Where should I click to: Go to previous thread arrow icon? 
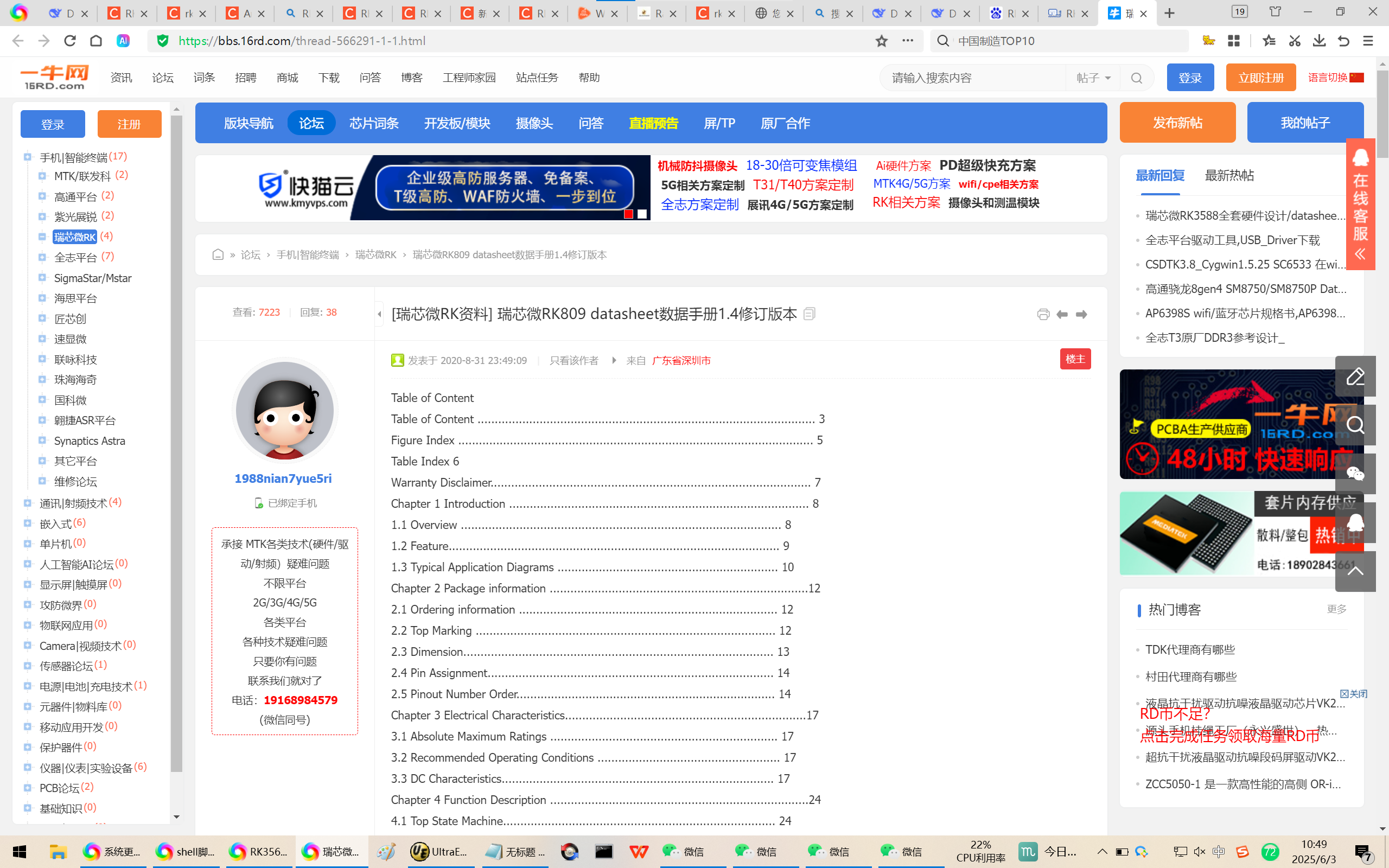pos(1062,314)
